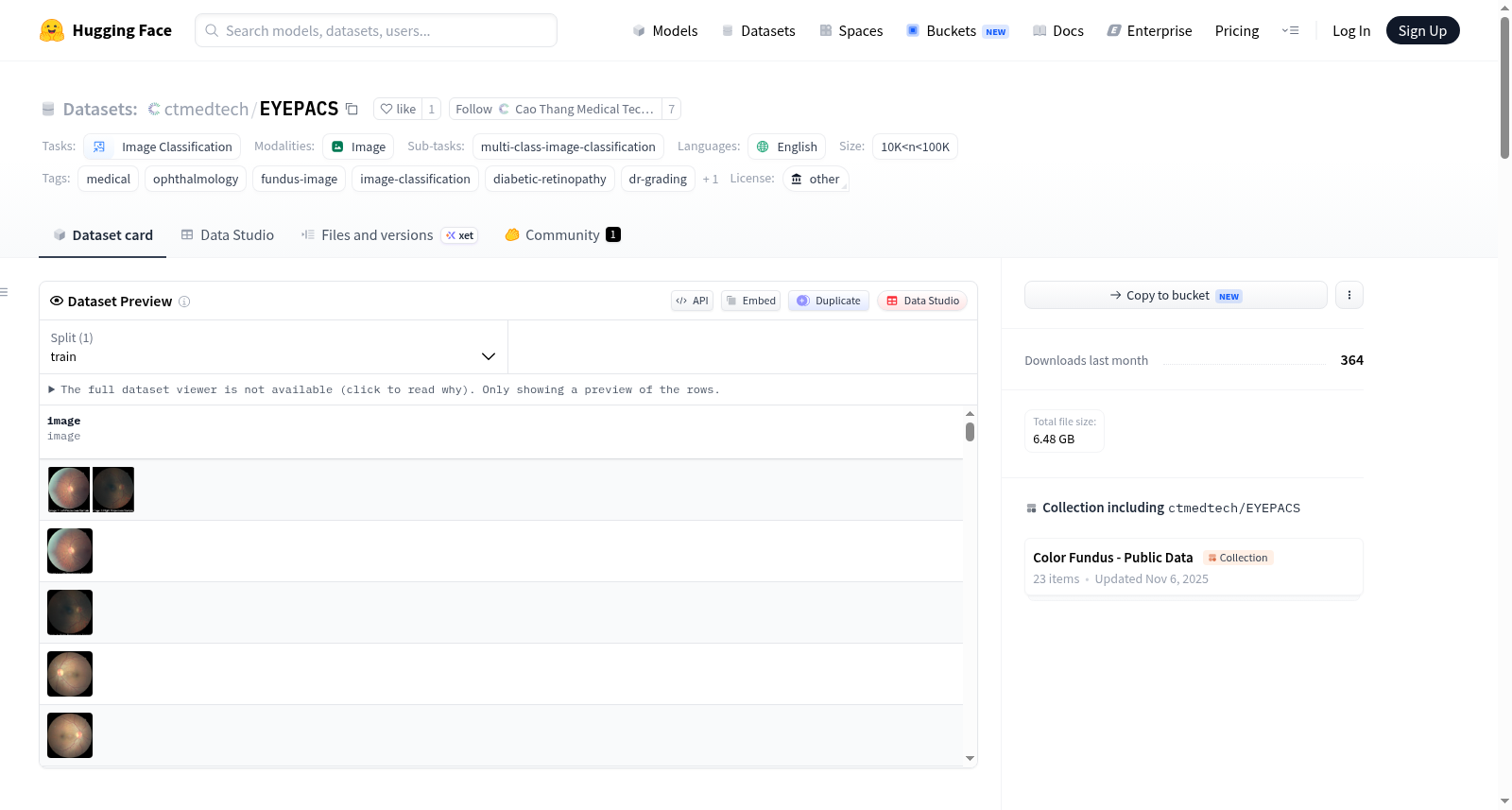Click the xet badge on Files tab
The width and height of the screenshot is (1512, 810).
tap(460, 235)
